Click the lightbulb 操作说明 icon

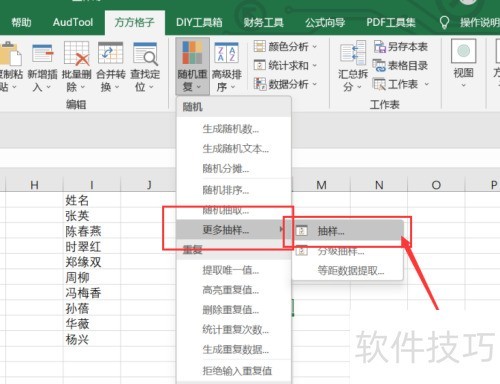(x=444, y=23)
